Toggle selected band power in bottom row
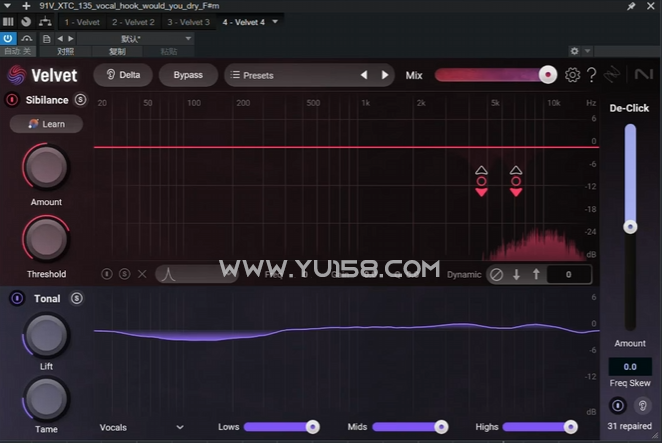This screenshot has width=662, height=443. 107,274
